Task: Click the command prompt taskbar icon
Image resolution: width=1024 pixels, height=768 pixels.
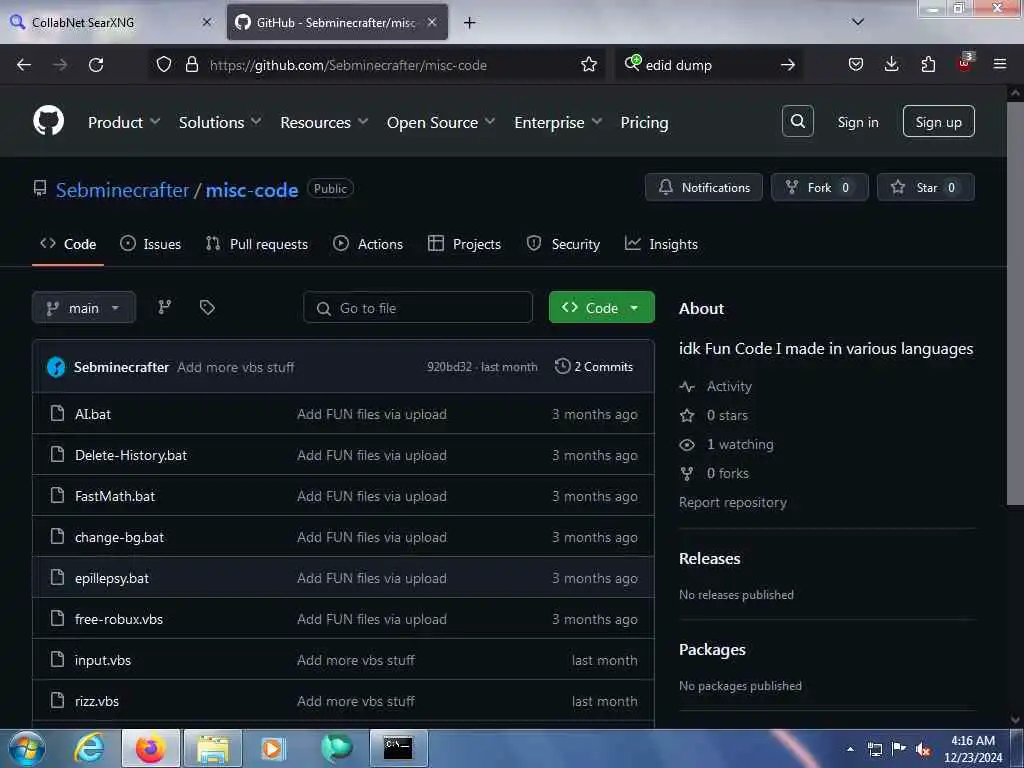Action: pos(398,748)
